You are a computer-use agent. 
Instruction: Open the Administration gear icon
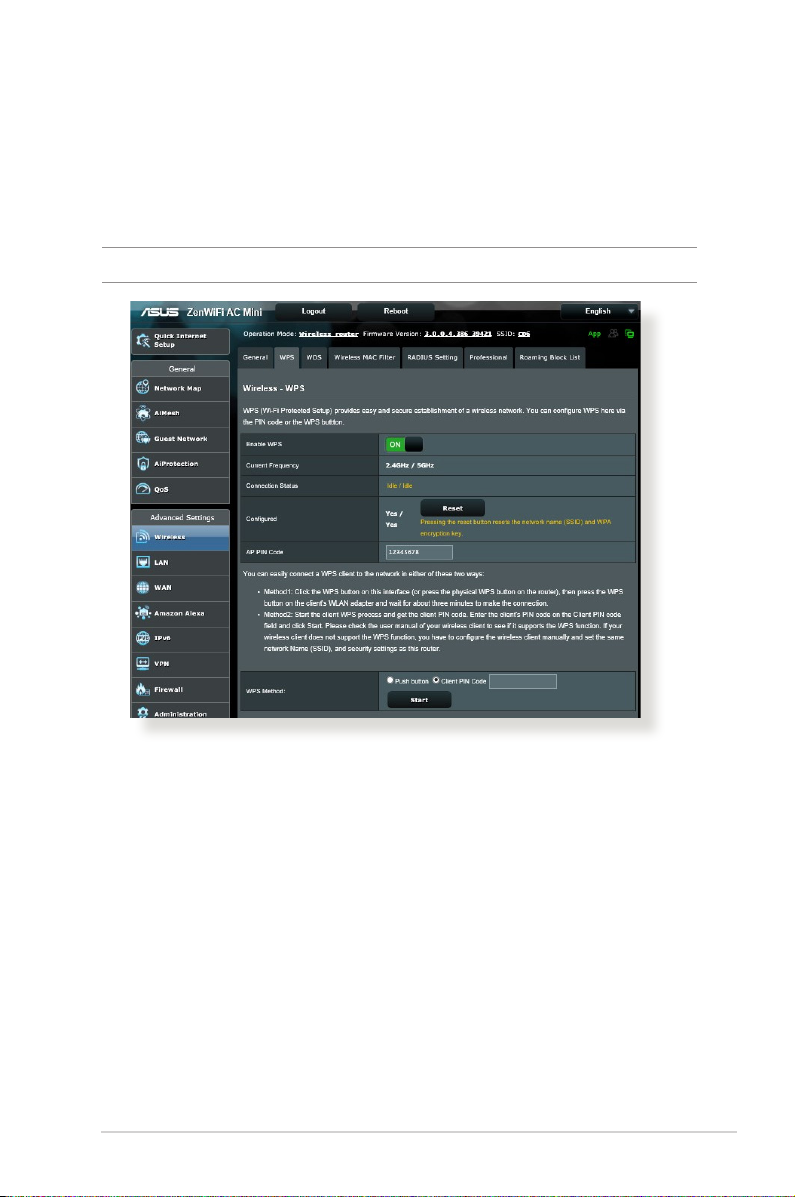point(143,713)
